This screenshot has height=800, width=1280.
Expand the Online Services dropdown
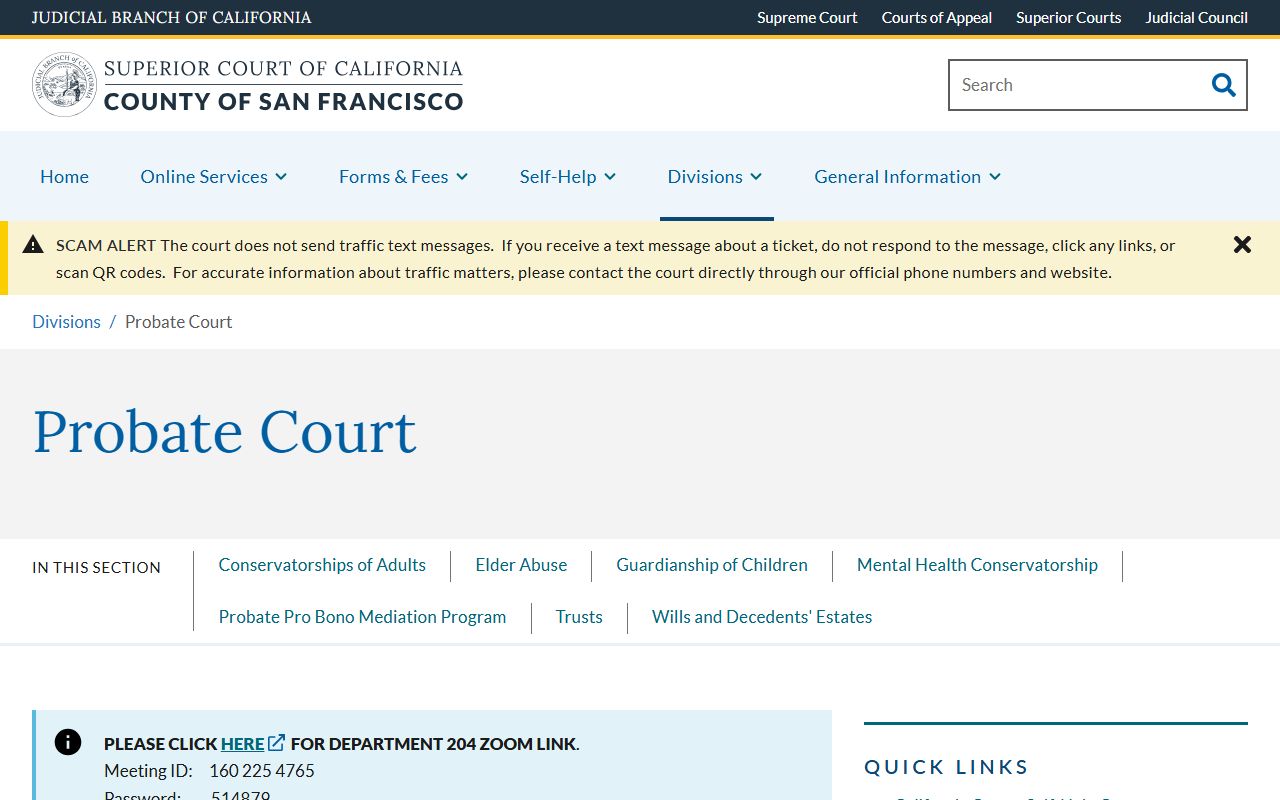pos(214,176)
